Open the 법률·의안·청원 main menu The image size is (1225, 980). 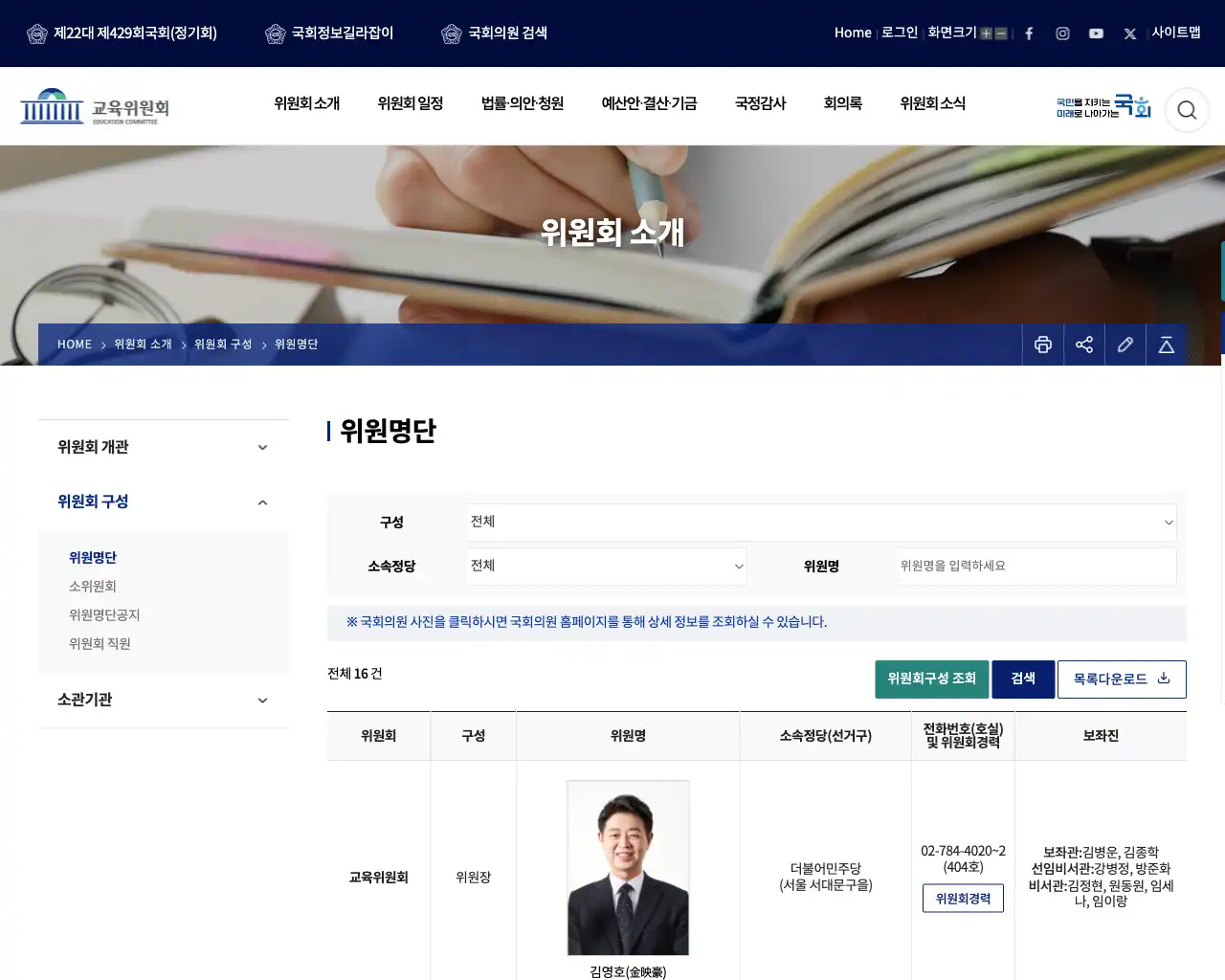[x=523, y=103]
